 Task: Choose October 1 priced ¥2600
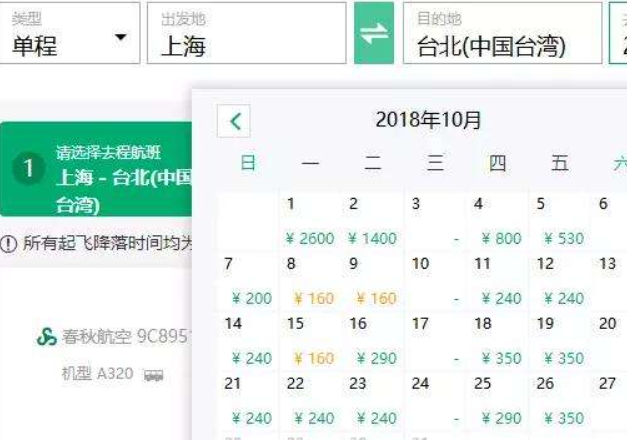tap(311, 222)
